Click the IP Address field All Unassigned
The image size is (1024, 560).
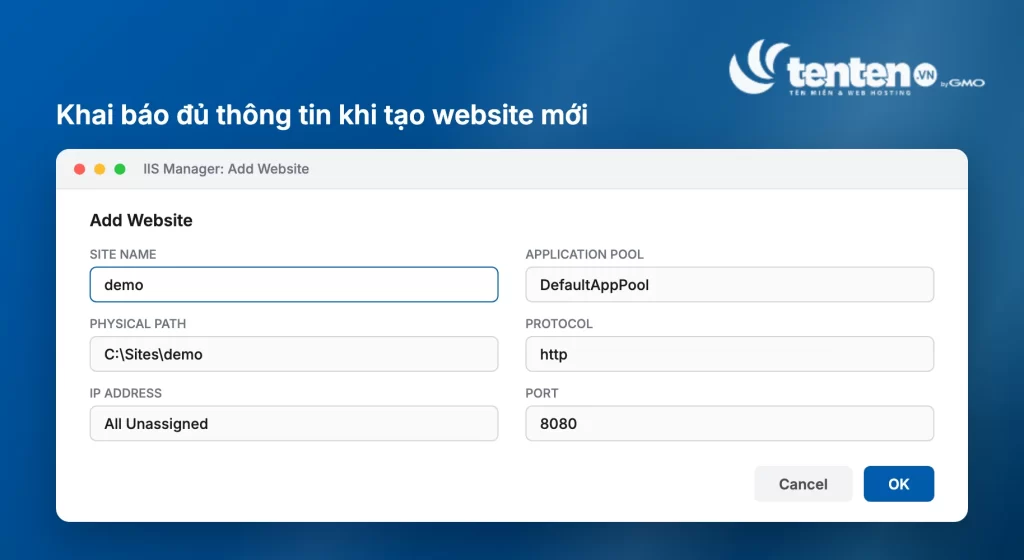point(294,424)
